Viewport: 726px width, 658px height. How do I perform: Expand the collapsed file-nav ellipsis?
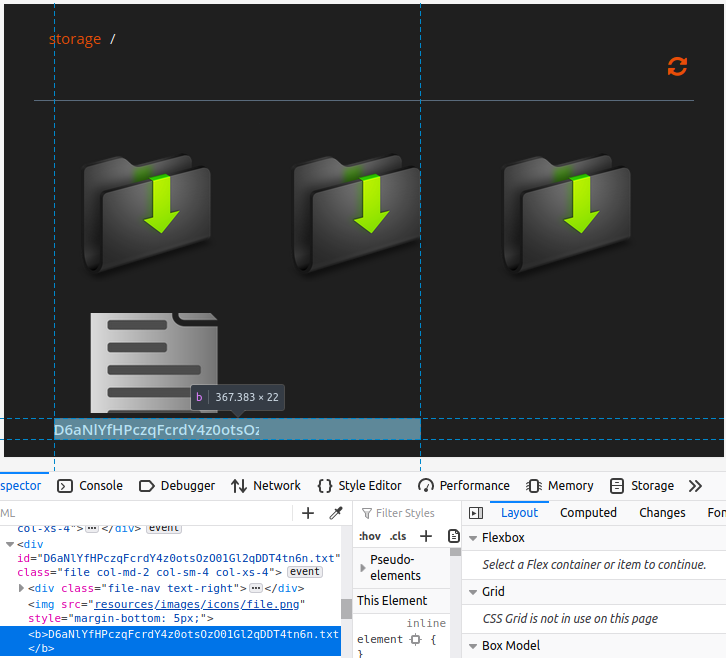256,588
